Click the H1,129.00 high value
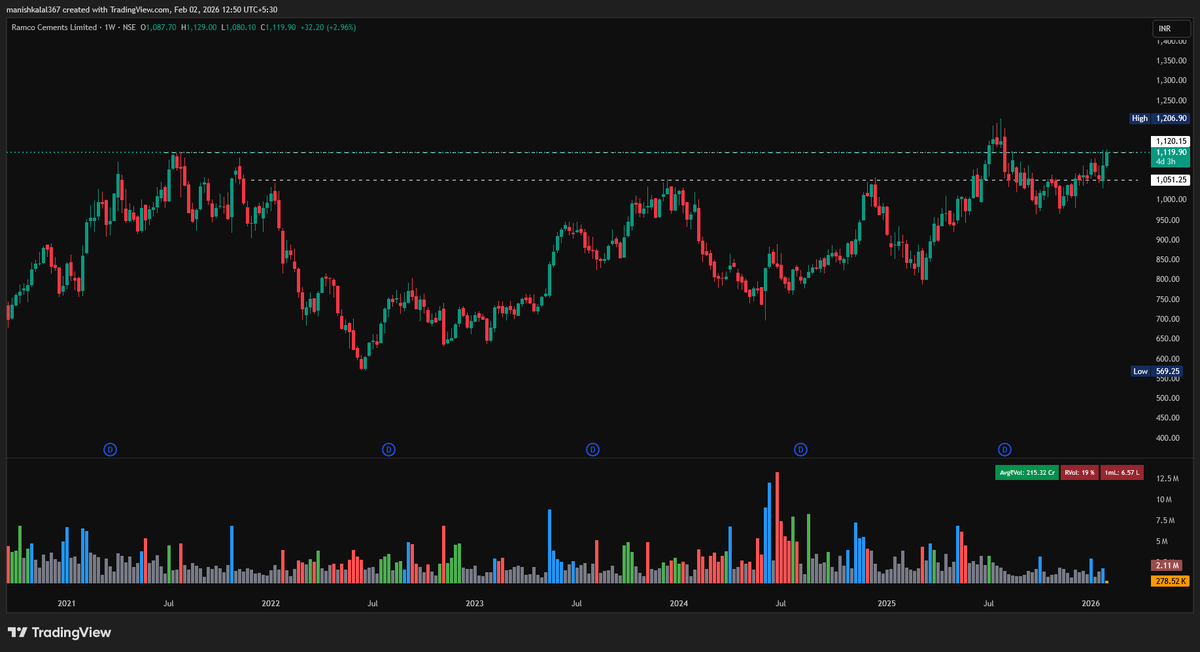Screen dimensions: 1200x652 click(199, 27)
